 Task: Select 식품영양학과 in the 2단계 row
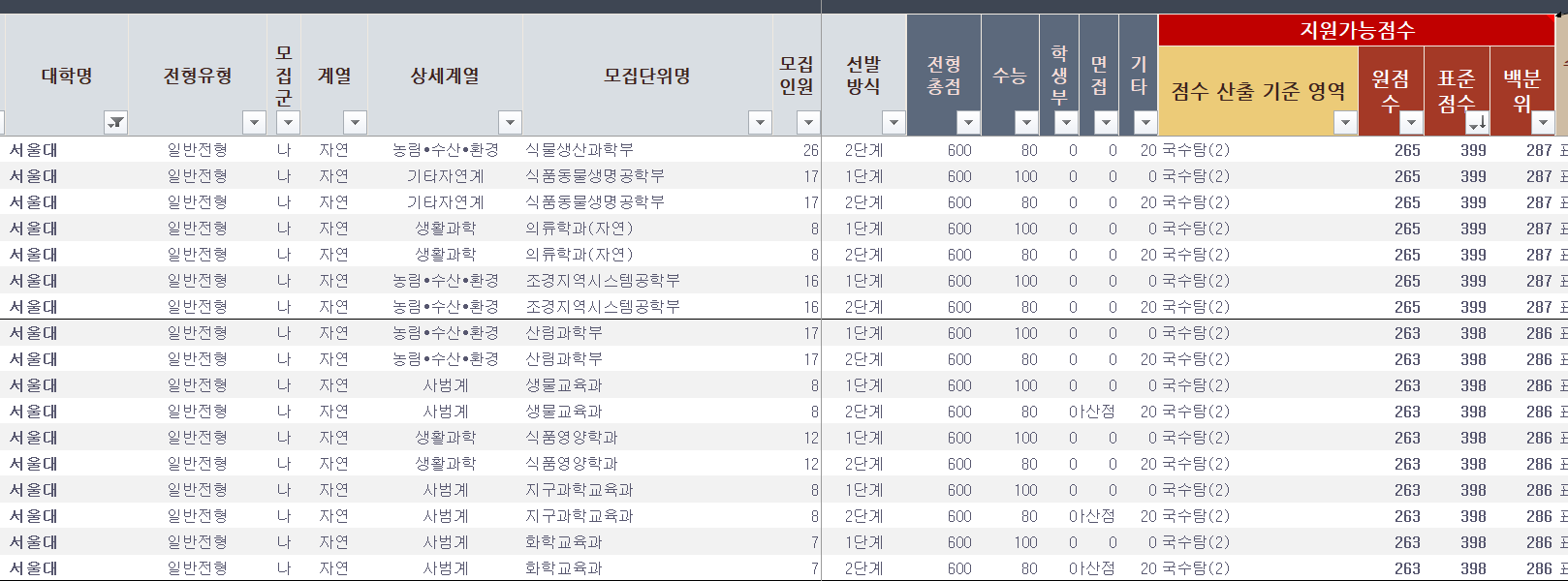[x=647, y=464]
